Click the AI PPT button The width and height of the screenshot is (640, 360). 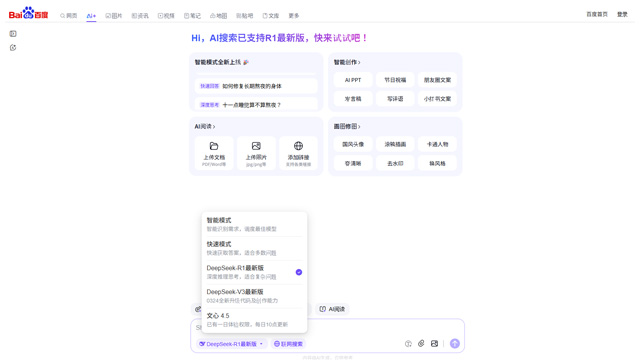[x=353, y=80]
